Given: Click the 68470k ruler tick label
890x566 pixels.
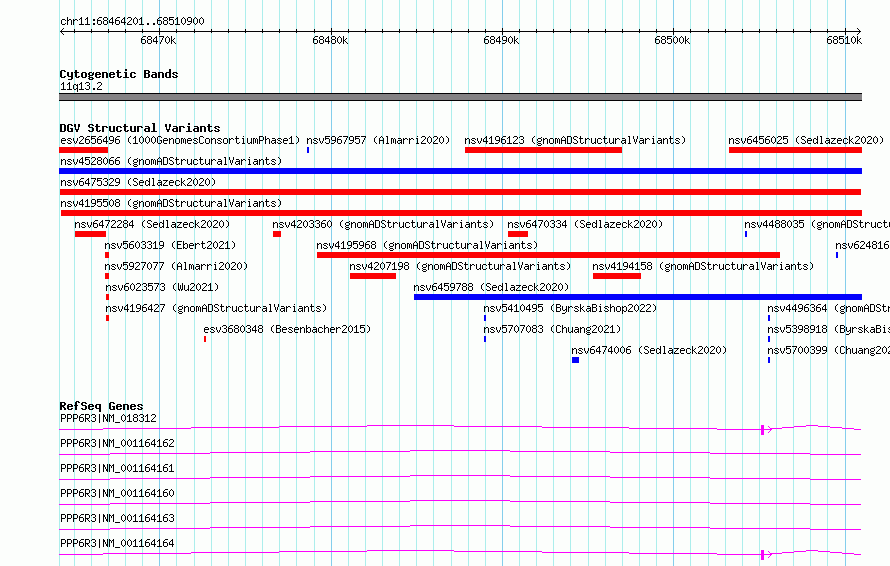Looking at the screenshot, I should click(x=158, y=40).
